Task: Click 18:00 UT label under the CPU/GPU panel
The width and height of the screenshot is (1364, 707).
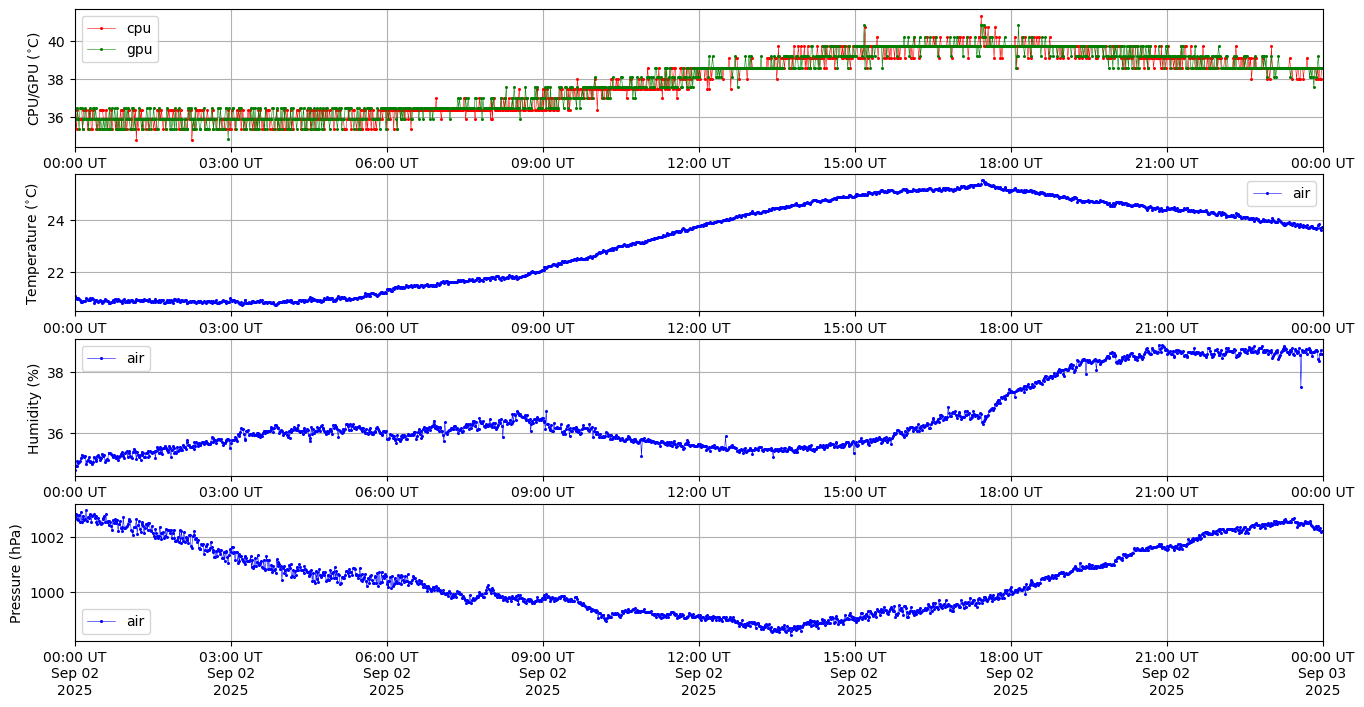Action: [x=1011, y=163]
